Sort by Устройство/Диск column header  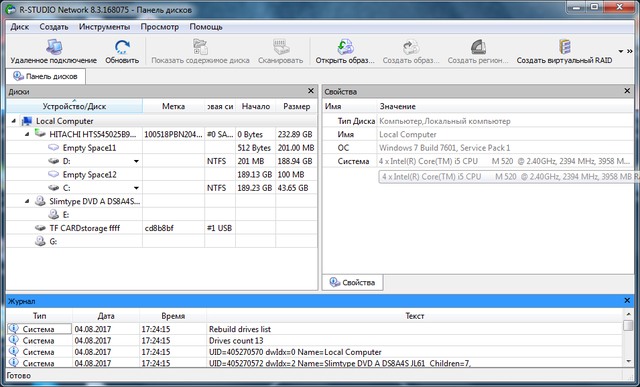coord(74,106)
